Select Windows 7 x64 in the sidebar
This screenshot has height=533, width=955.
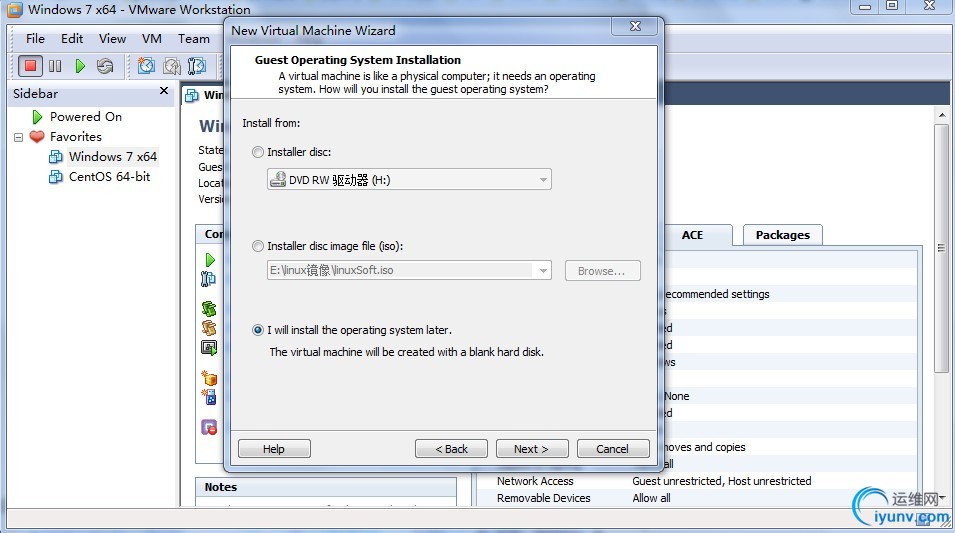click(x=113, y=157)
